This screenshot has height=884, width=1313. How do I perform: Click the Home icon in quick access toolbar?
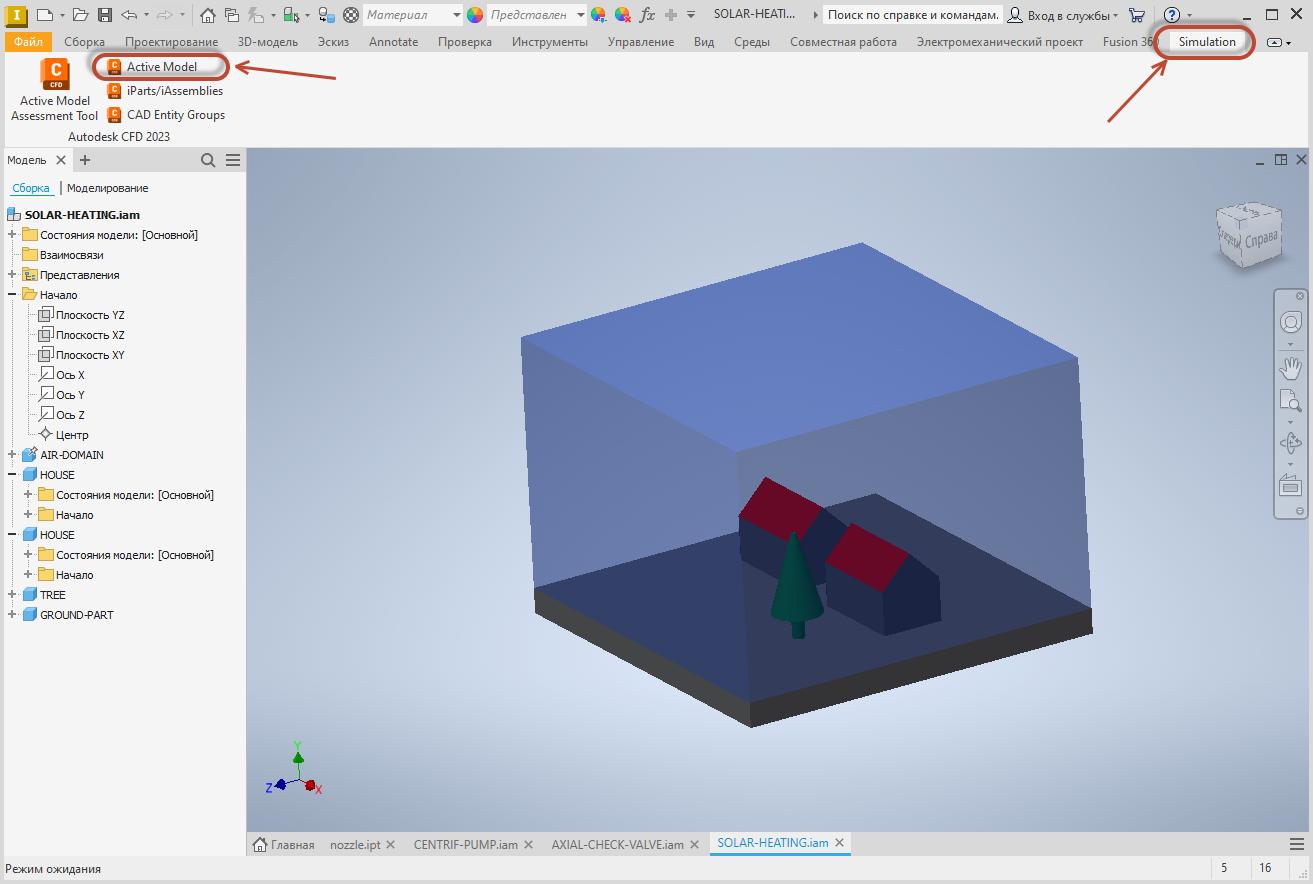(x=207, y=15)
